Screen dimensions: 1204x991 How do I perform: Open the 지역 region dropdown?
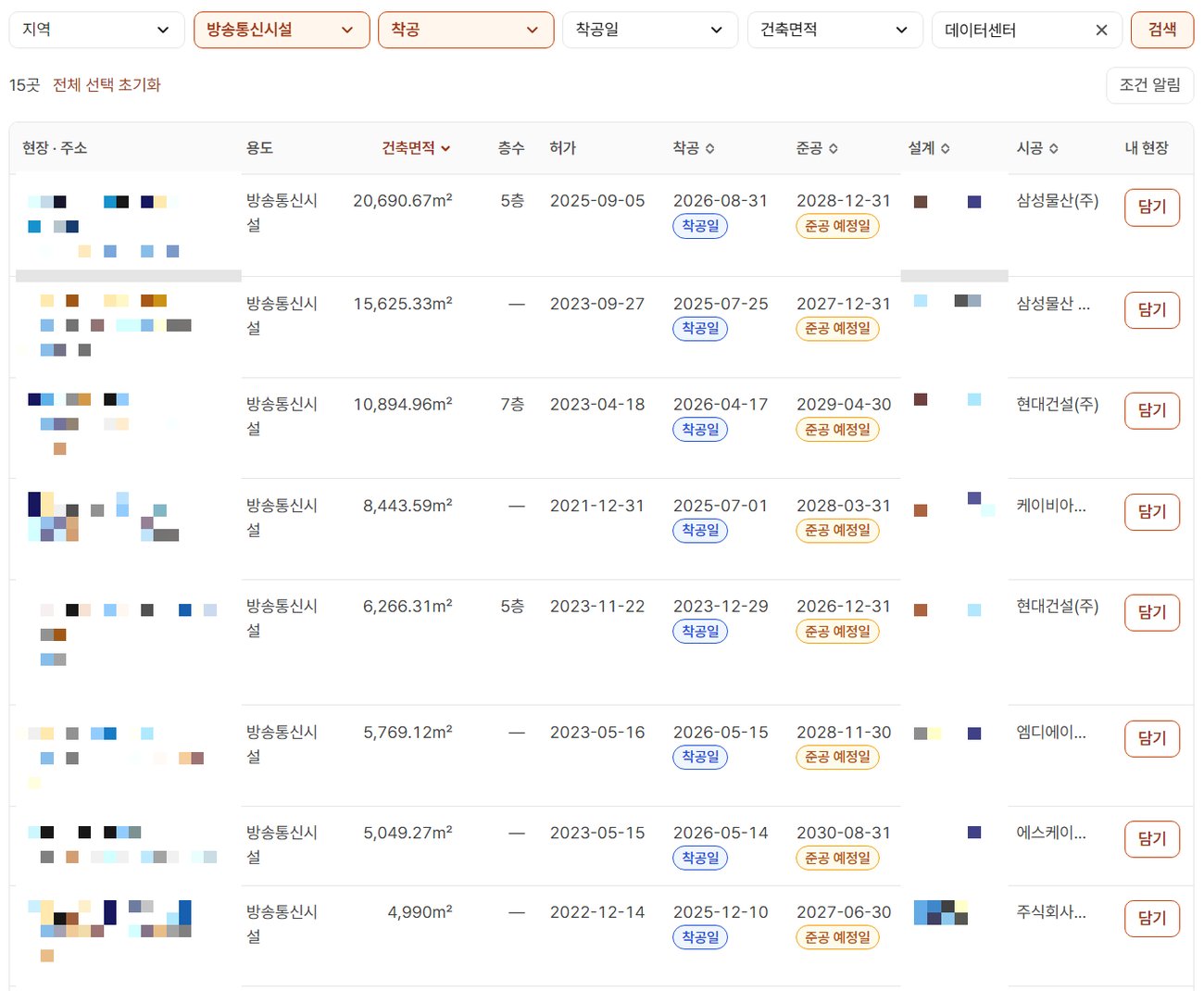click(x=96, y=30)
